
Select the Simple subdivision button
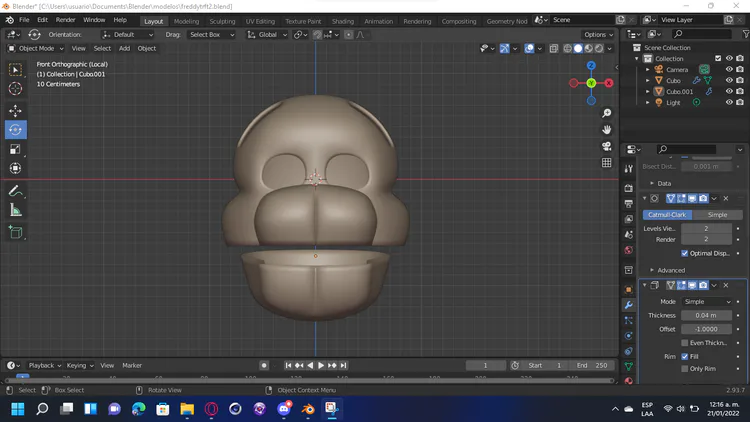pyautogui.click(x=717, y=215)
